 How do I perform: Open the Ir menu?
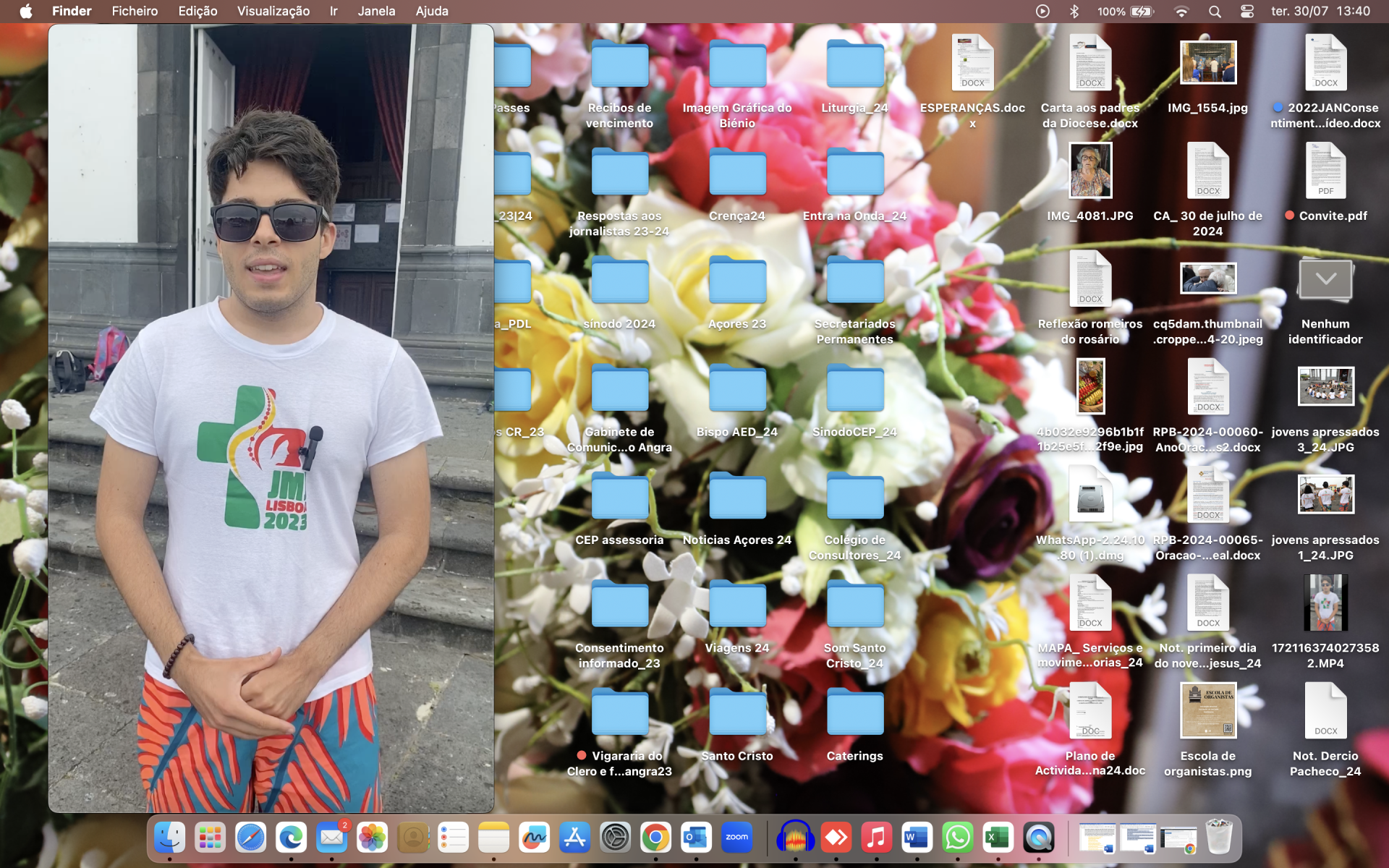pyautogui.click(x=334, y=11)
